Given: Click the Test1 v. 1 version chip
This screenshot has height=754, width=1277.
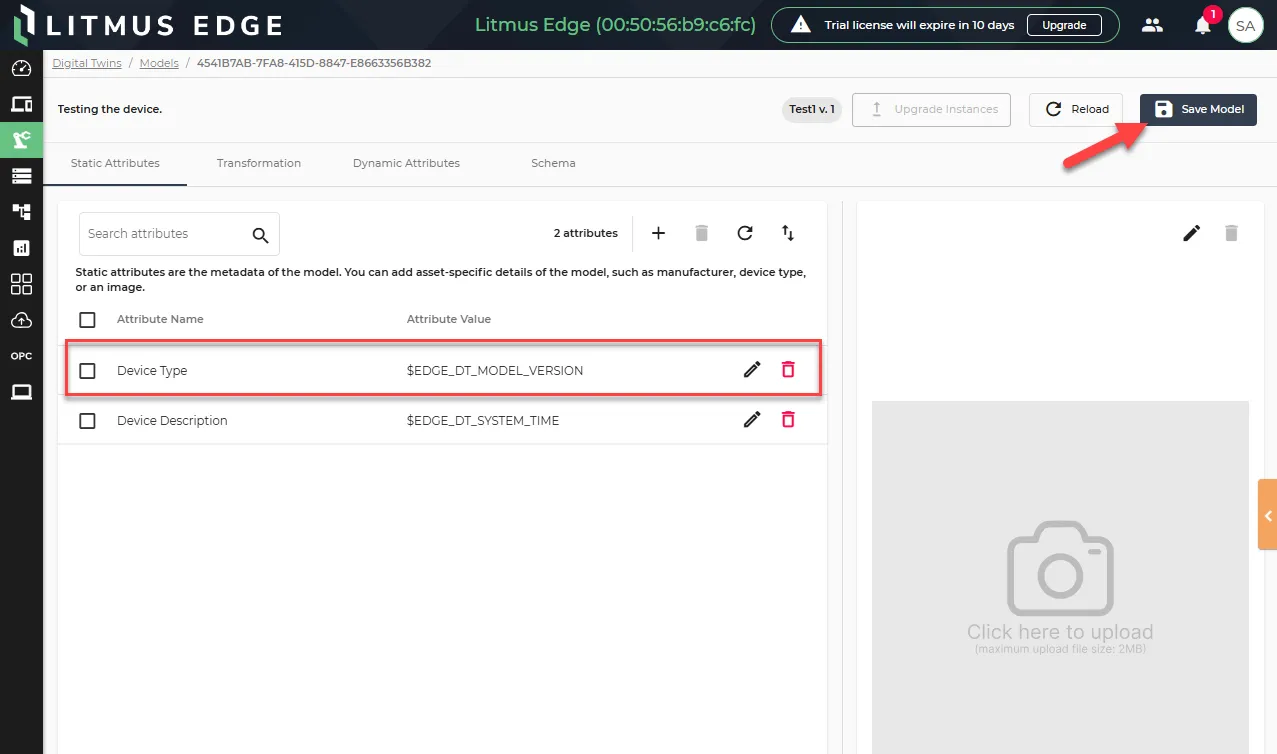Looking at the screenshot, I should coord(812,109).
